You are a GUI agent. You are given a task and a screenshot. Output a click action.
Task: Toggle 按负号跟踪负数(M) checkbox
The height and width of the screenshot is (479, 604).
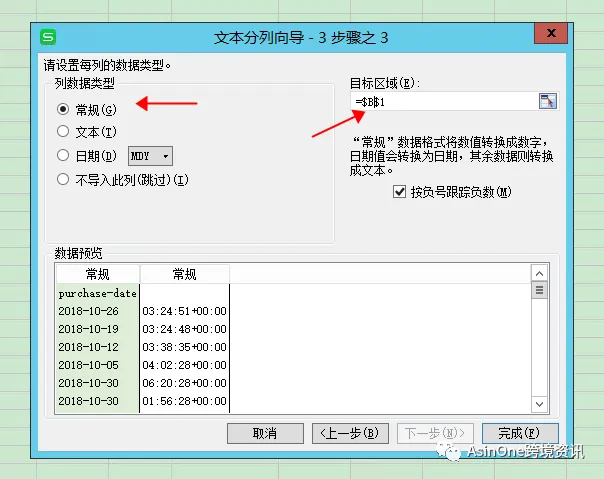coord(399,192)
